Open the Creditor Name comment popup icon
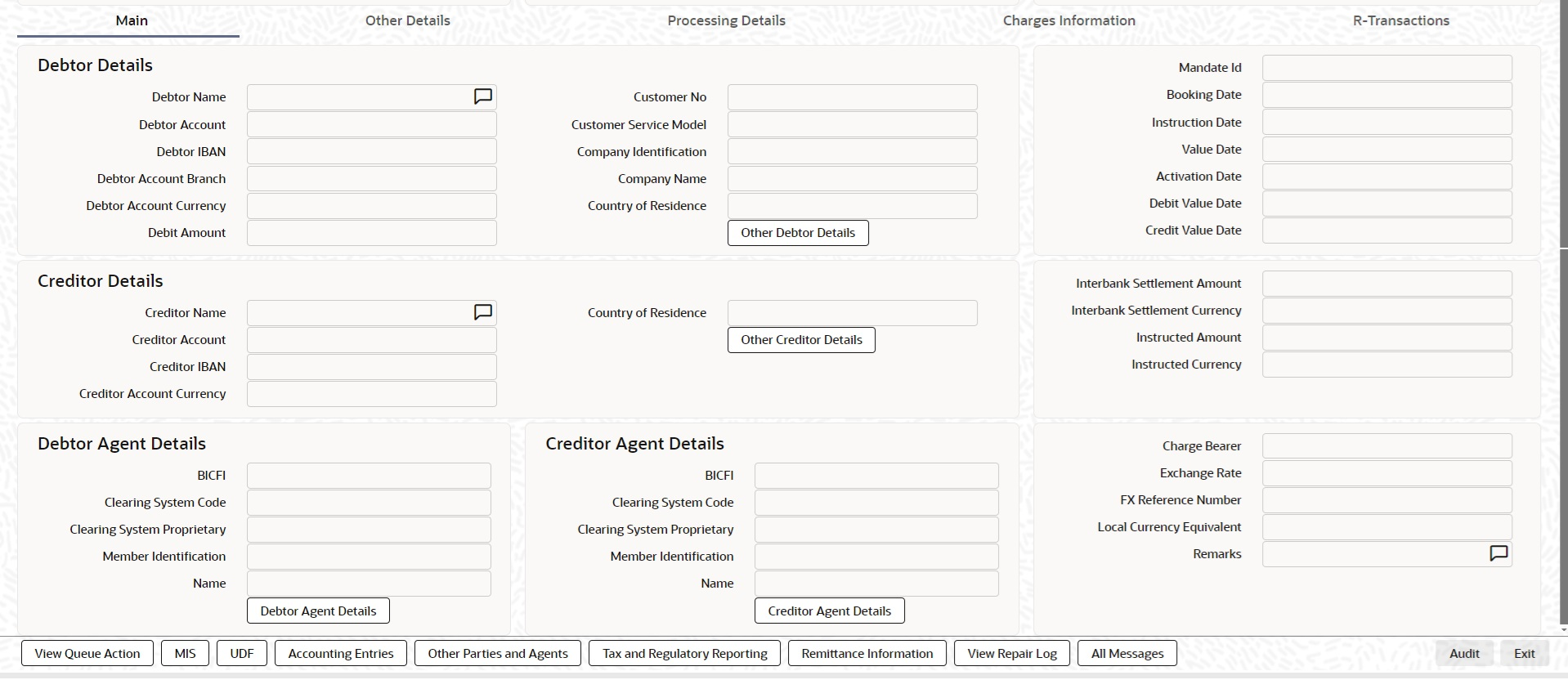The height and width of the screenshot is (680, 1568). point(483,312)
